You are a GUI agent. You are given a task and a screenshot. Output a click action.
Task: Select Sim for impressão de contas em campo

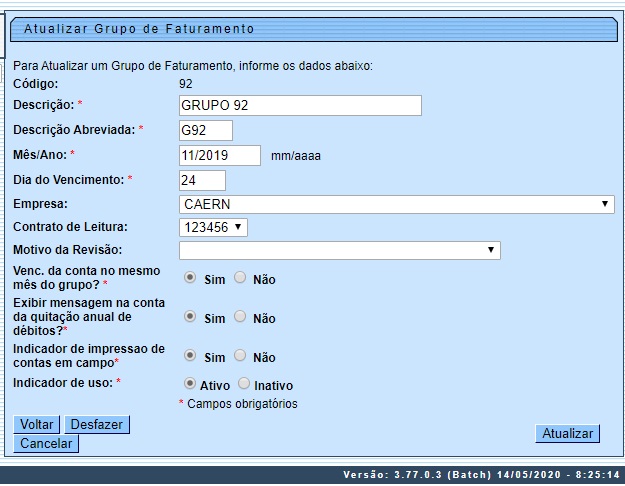click(190, 356)
